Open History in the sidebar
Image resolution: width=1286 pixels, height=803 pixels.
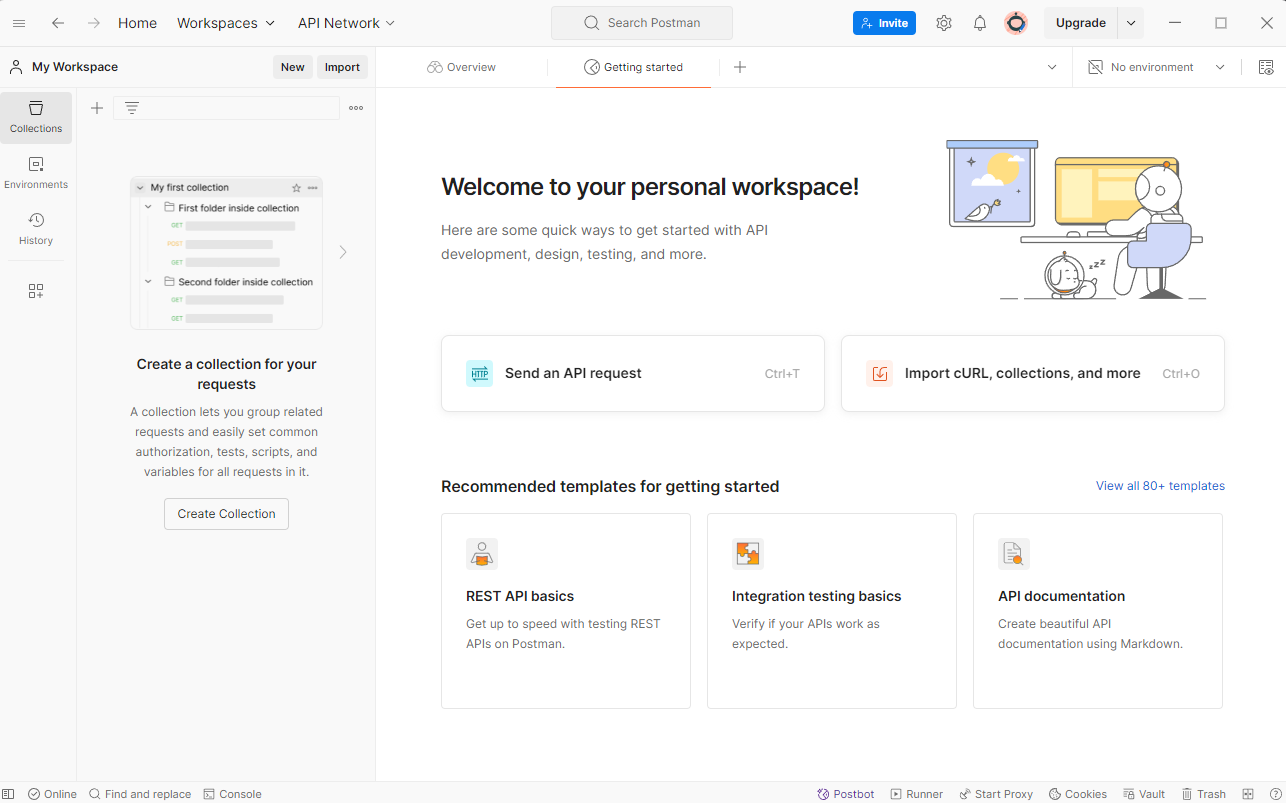[x=36, y=229]
